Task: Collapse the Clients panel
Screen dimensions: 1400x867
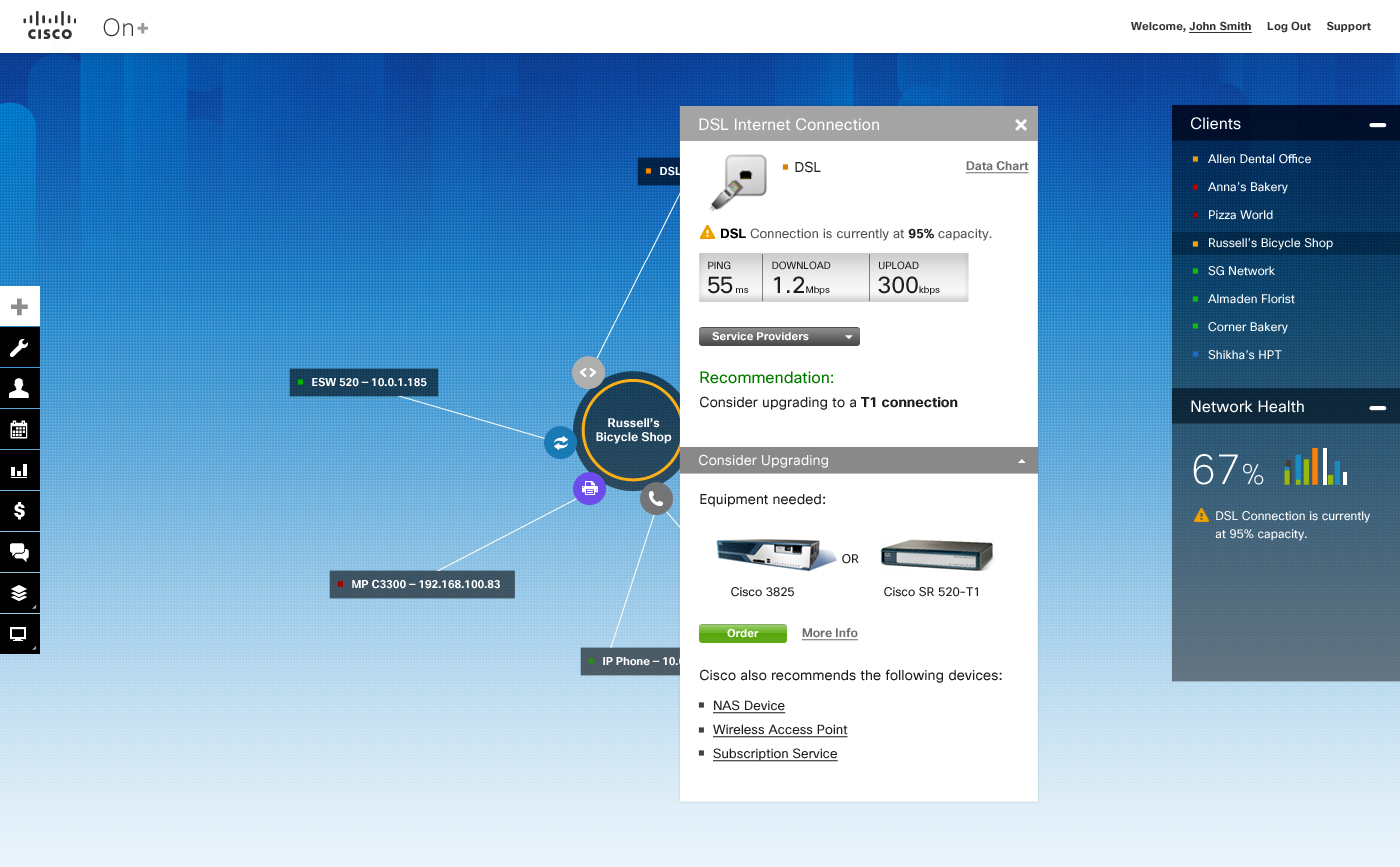Action: coord(1378,125)
